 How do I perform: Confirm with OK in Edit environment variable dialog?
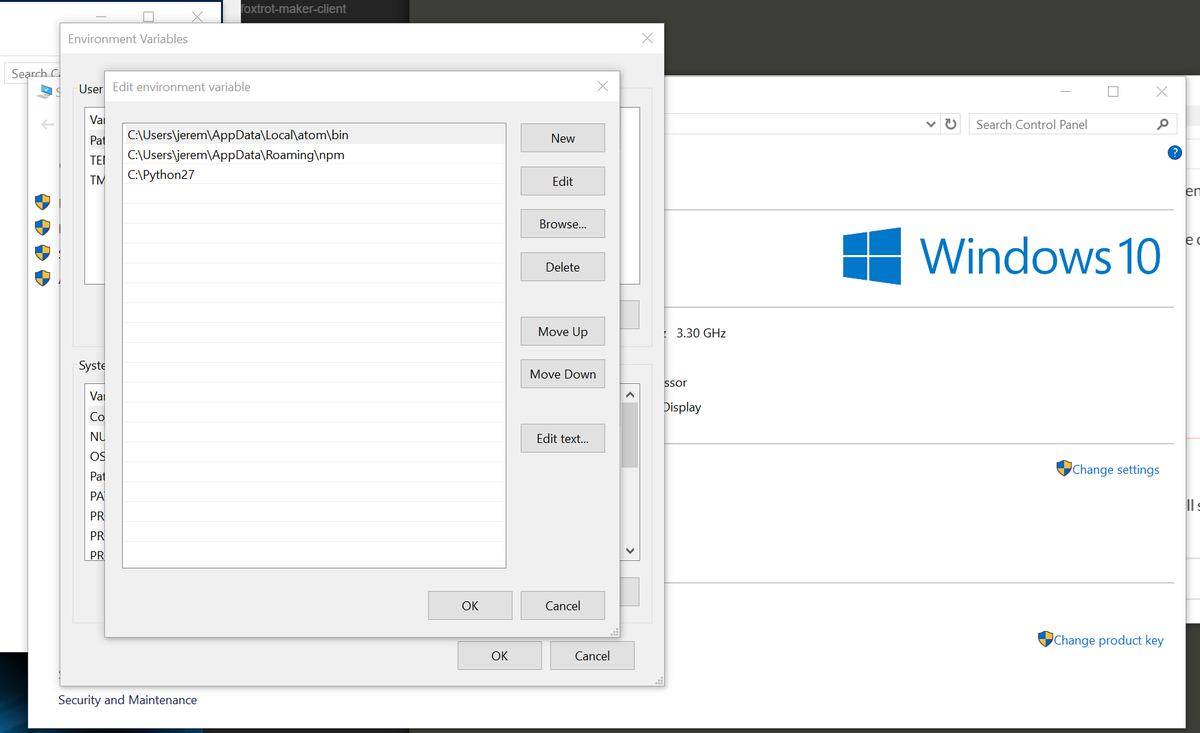470,605
